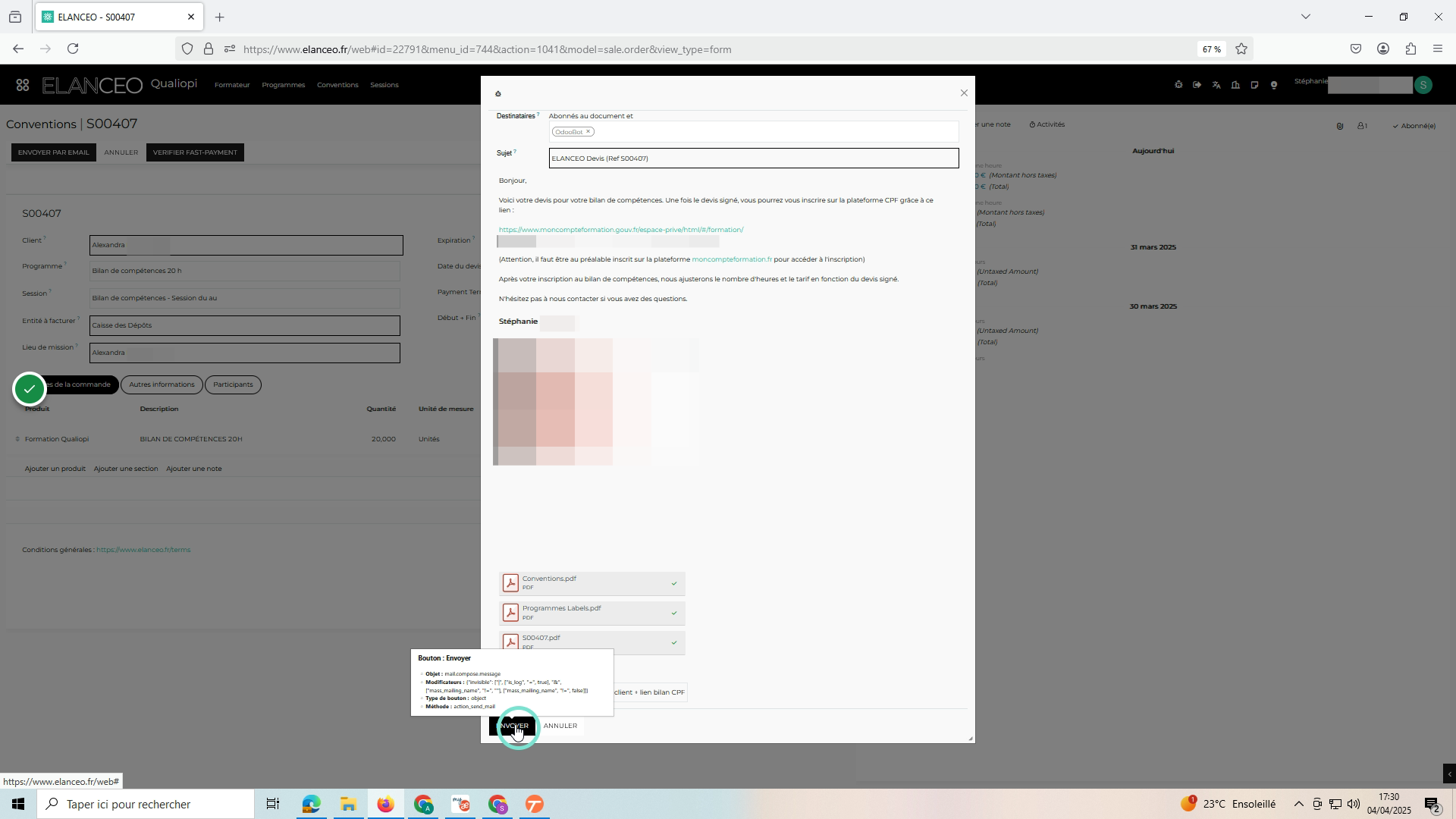The height and width of the screenshot is (819, 1456).
Task: Show hidden system tray icons
Action: [1298, 805]
